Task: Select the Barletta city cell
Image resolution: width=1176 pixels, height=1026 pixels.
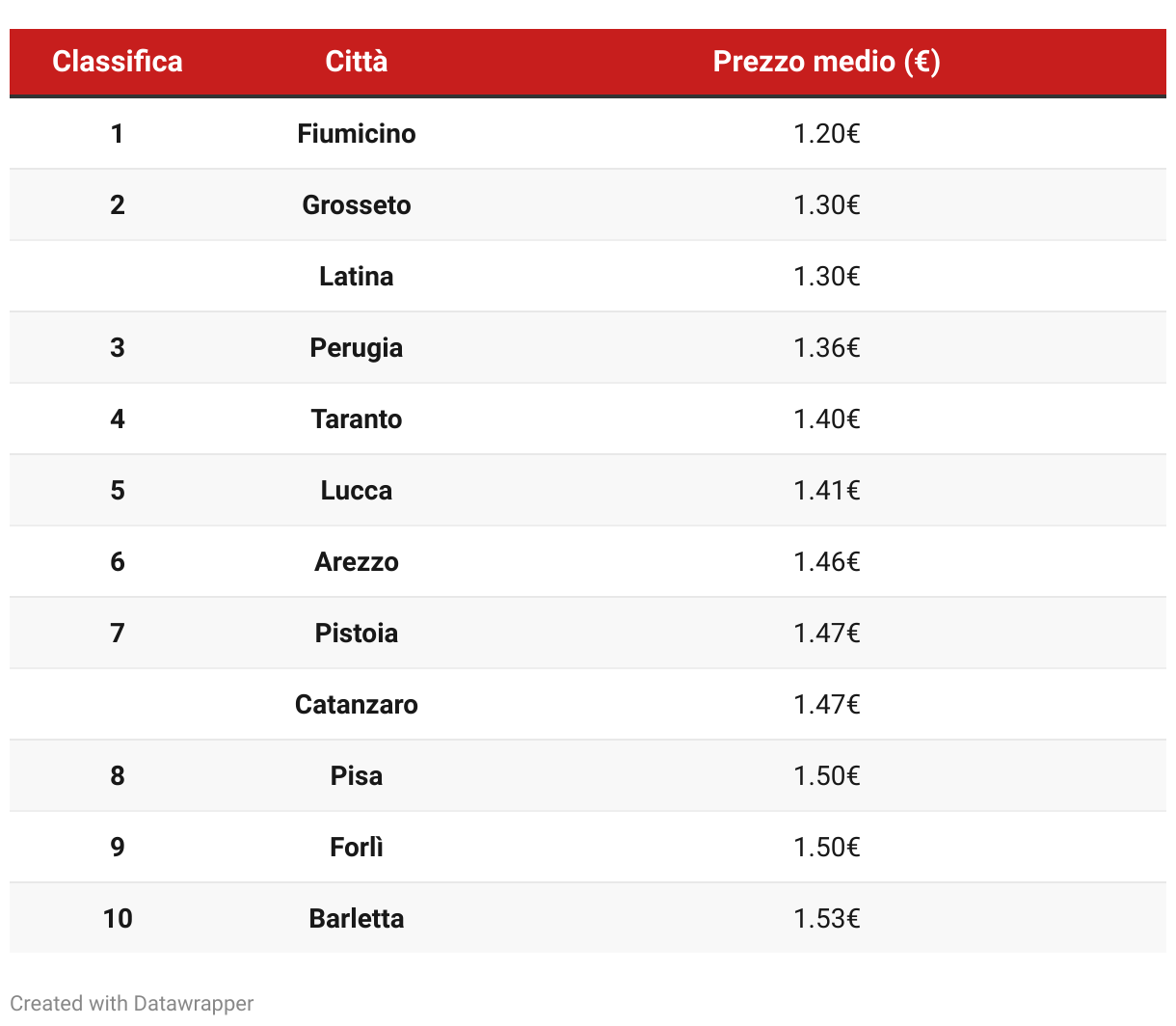Action: [357, 918]
